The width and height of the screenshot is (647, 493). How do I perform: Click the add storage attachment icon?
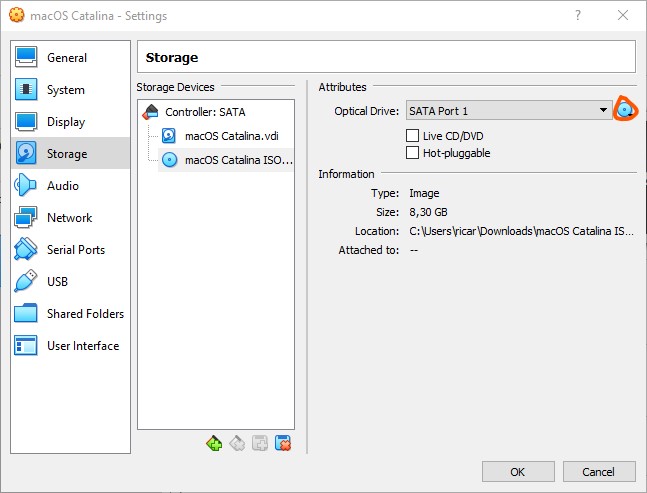(260, 443)
